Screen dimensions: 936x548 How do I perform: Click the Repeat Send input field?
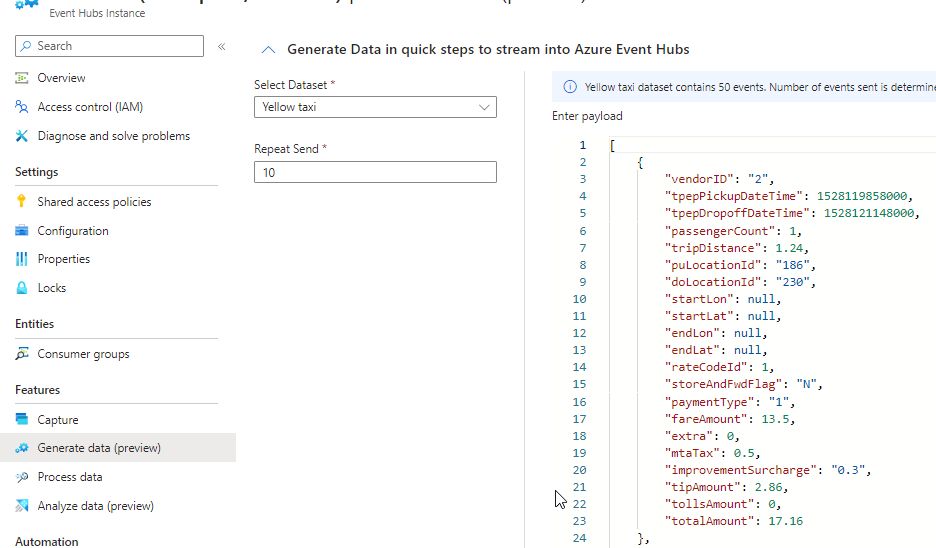375,172
